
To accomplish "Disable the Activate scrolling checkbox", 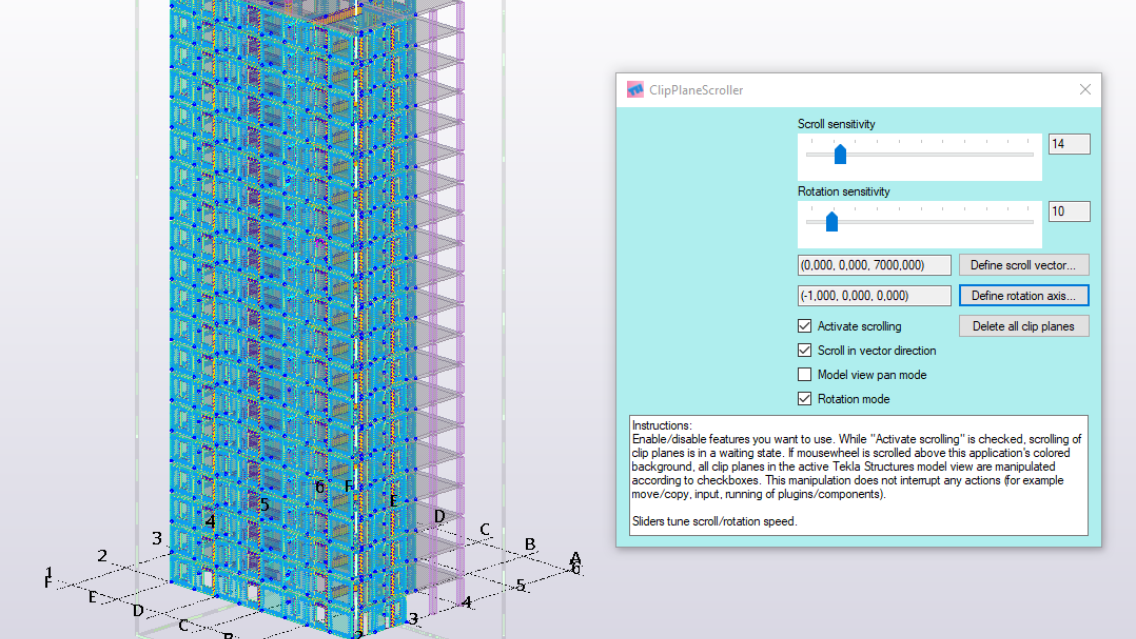I will 804,325.
